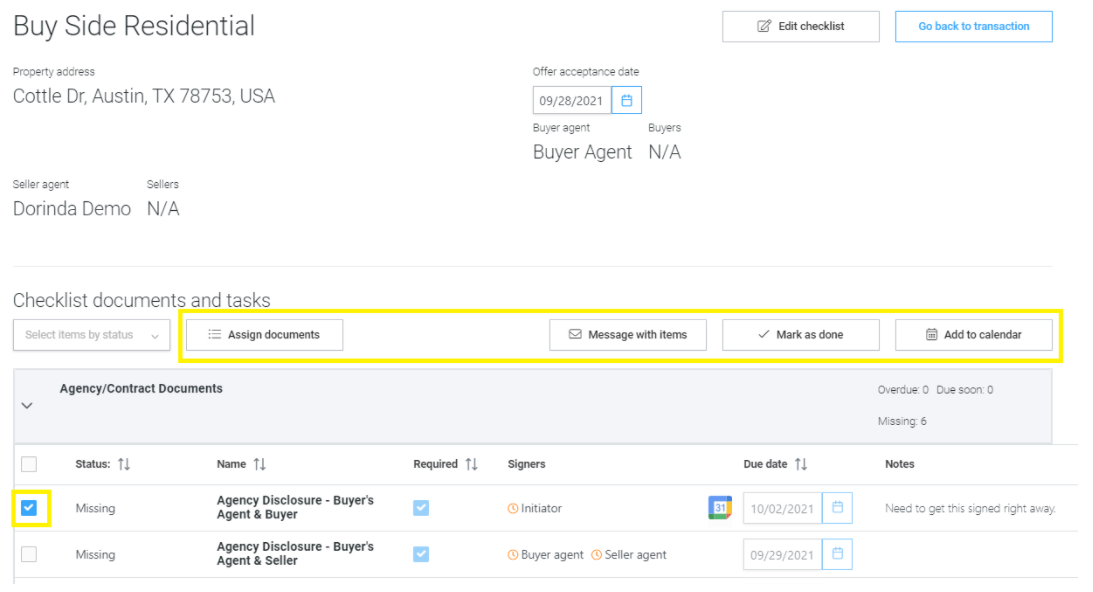Sort by Status column arrows
Image resolution: width=1093 pixels, height=592 pixels.
(124, 464)
